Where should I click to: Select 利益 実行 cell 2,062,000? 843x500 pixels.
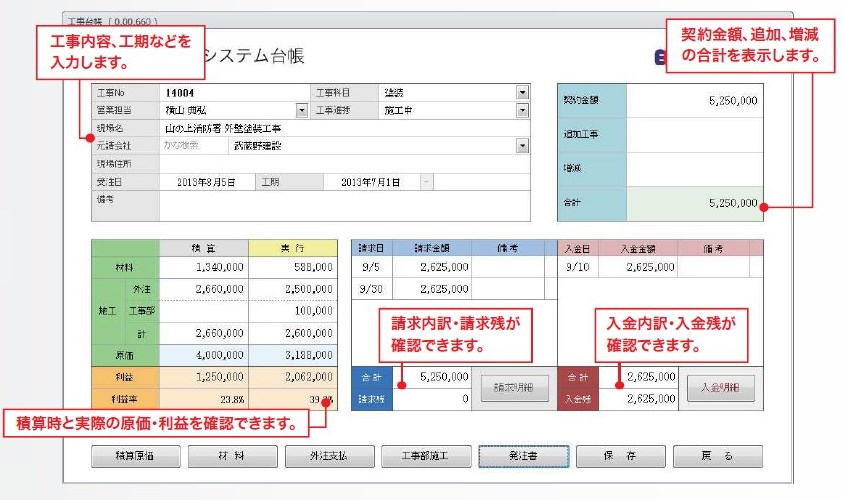(x=293, y=377)
